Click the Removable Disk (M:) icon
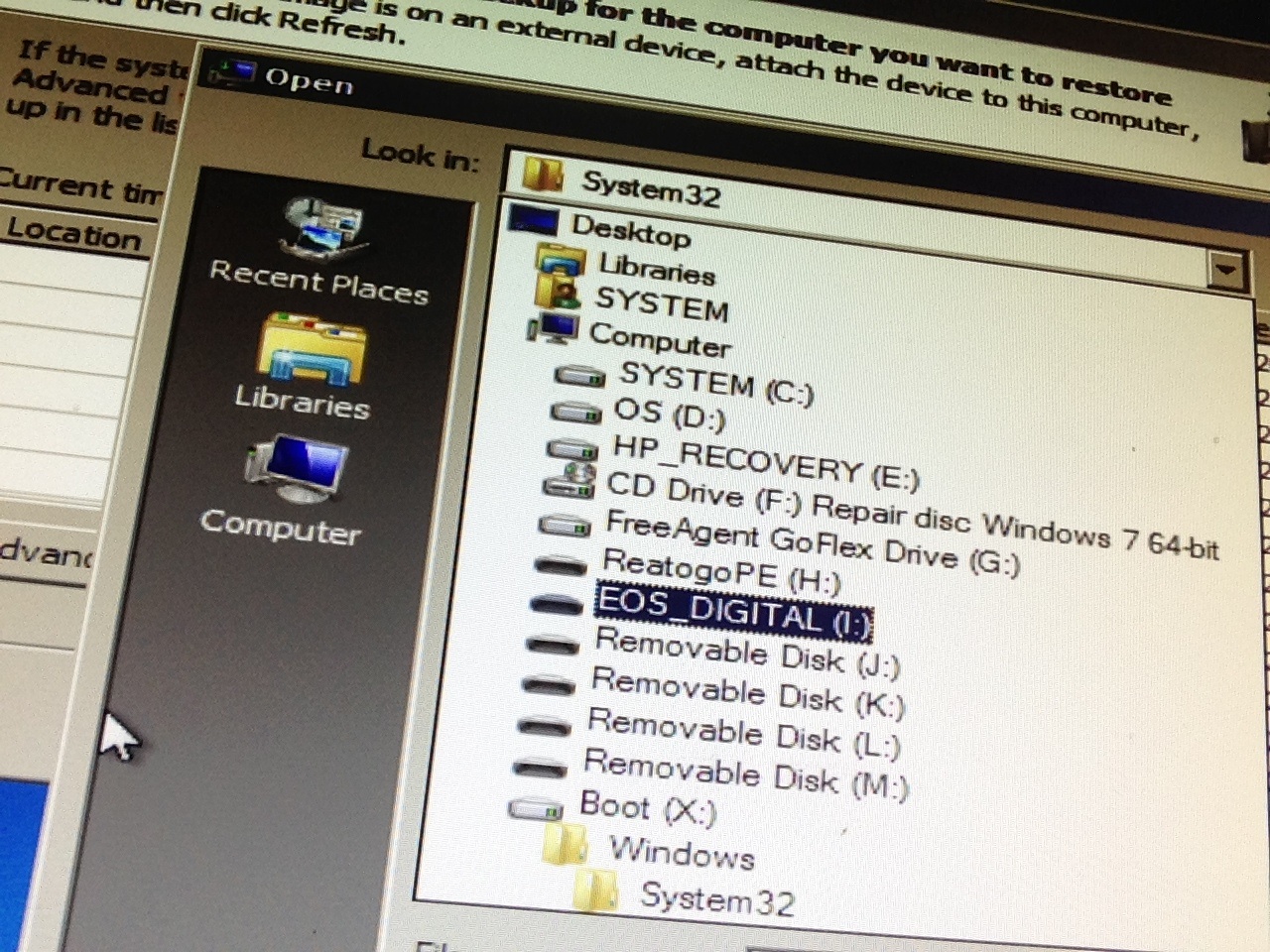 point(540,767)
